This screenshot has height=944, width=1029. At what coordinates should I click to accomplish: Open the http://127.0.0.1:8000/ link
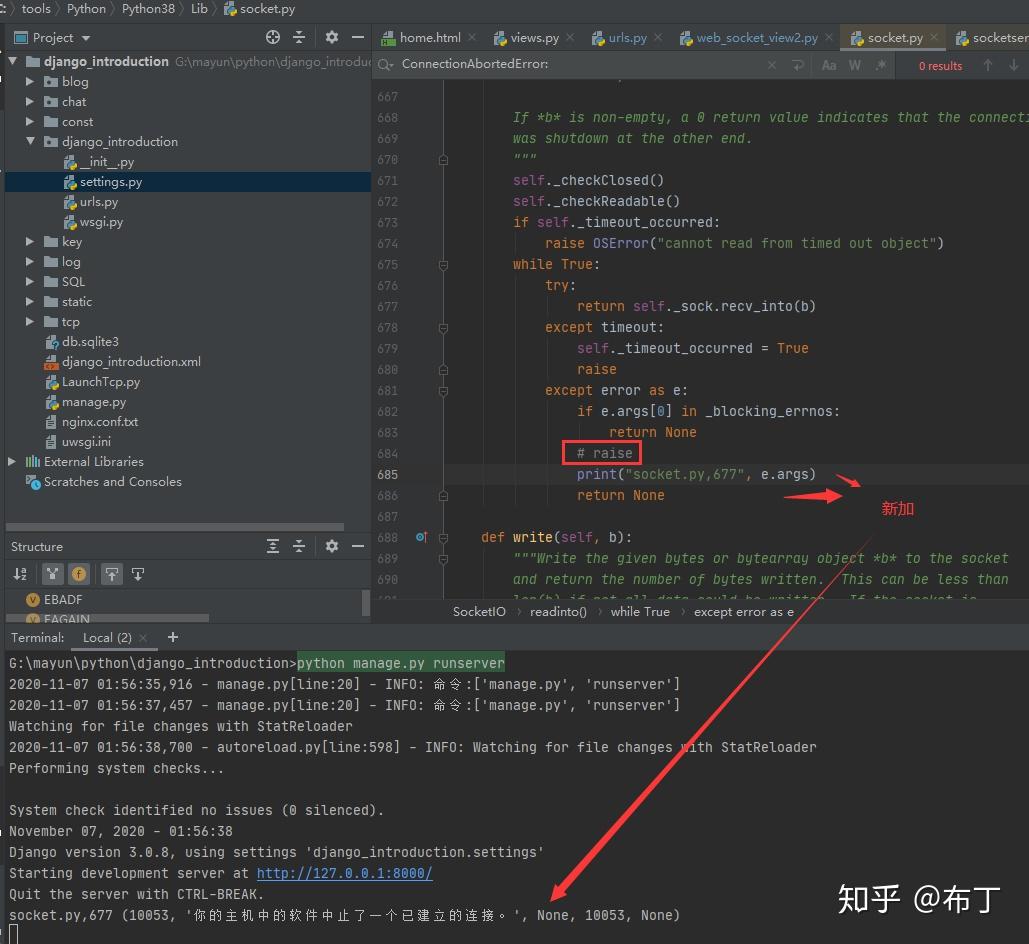(x=344, y=872)
